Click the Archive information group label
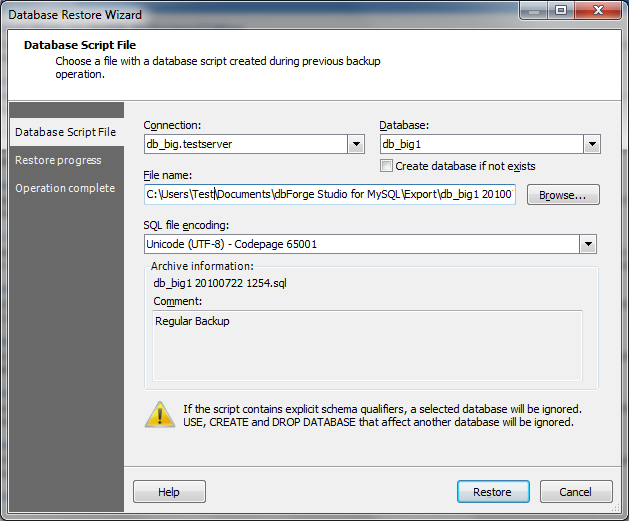 coord(202,266)
